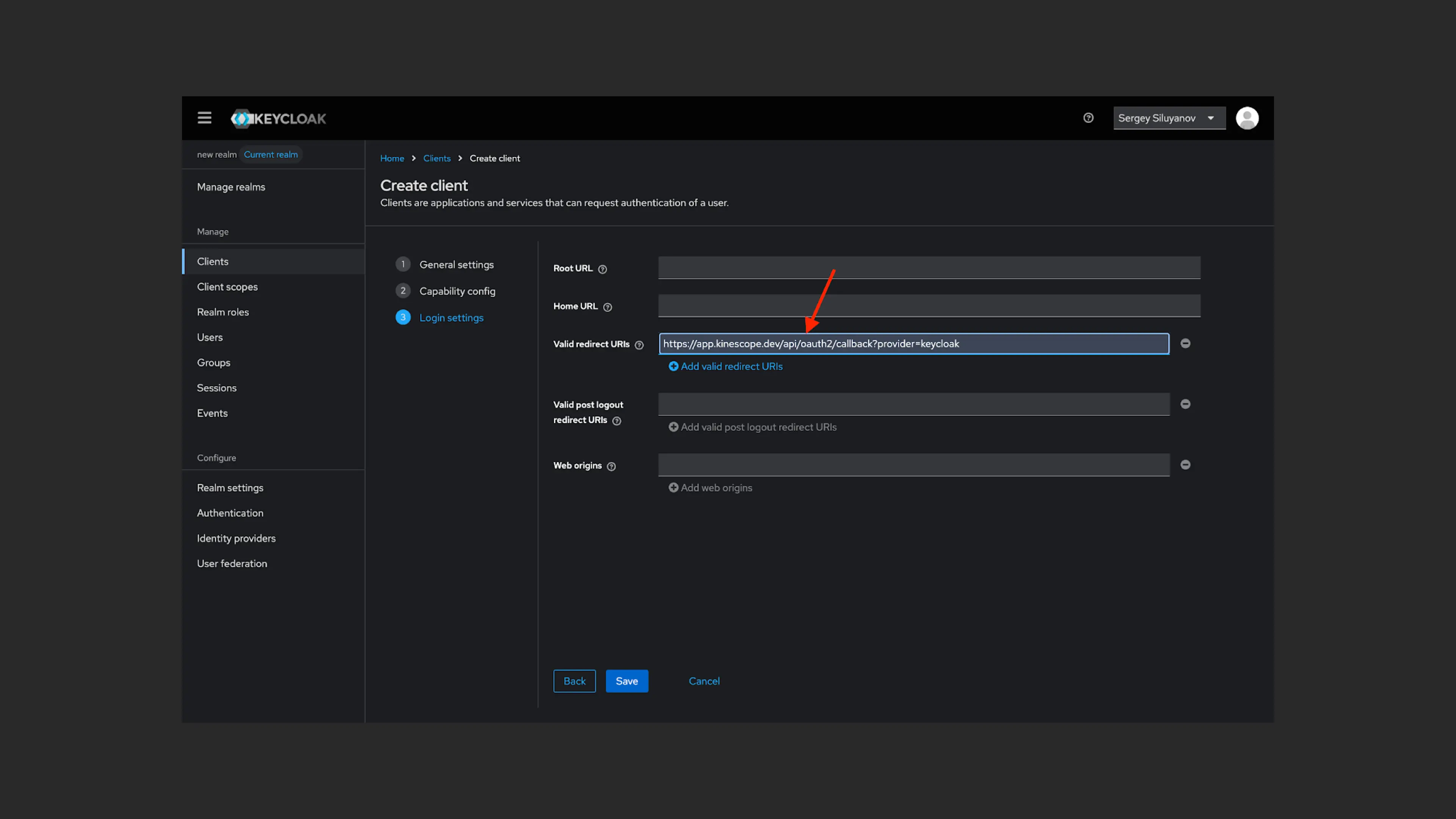Click the Keycloak logo
Viewport: 1456px width, 819px height.
coord(279,118)
